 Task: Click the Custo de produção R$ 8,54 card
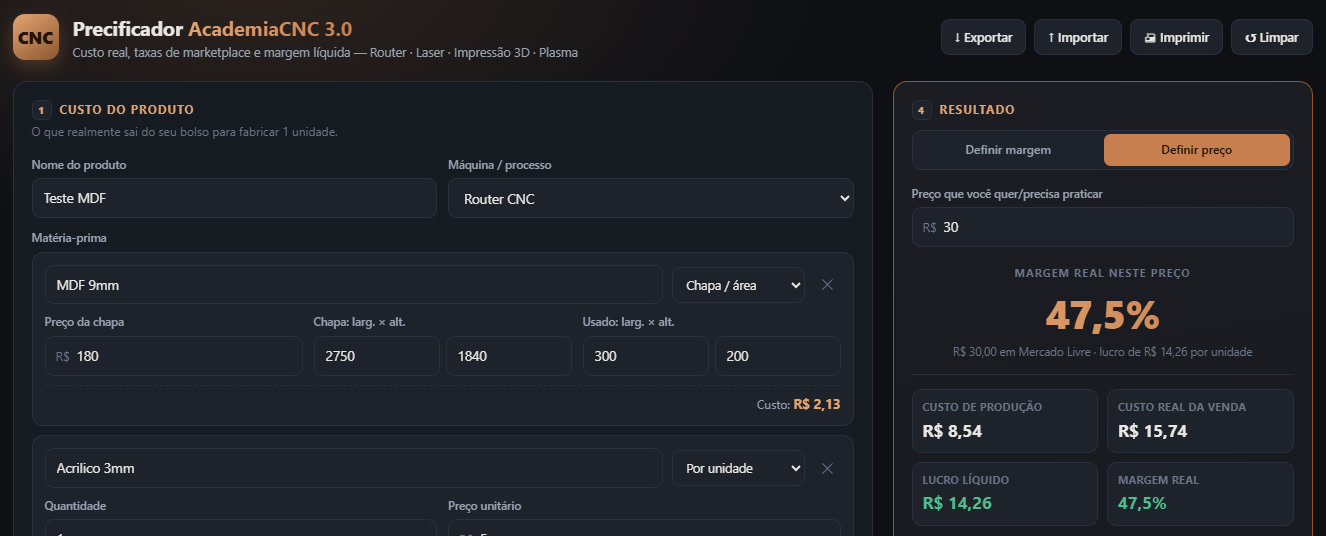pyautogui.click(x=1004, y=421)
